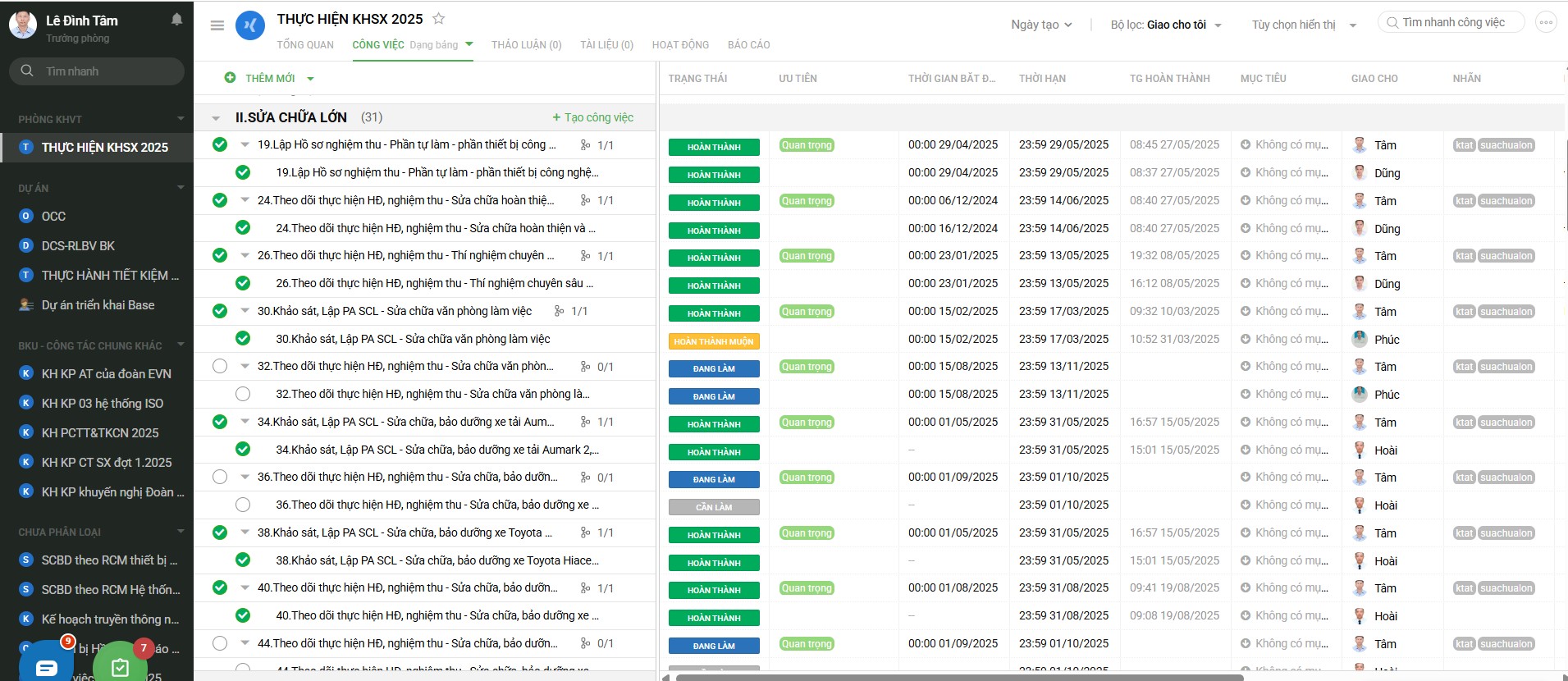This screenshot has height=681, width=1568.
Task: Click subtask count icon for task 19
Action: (585, 145)
